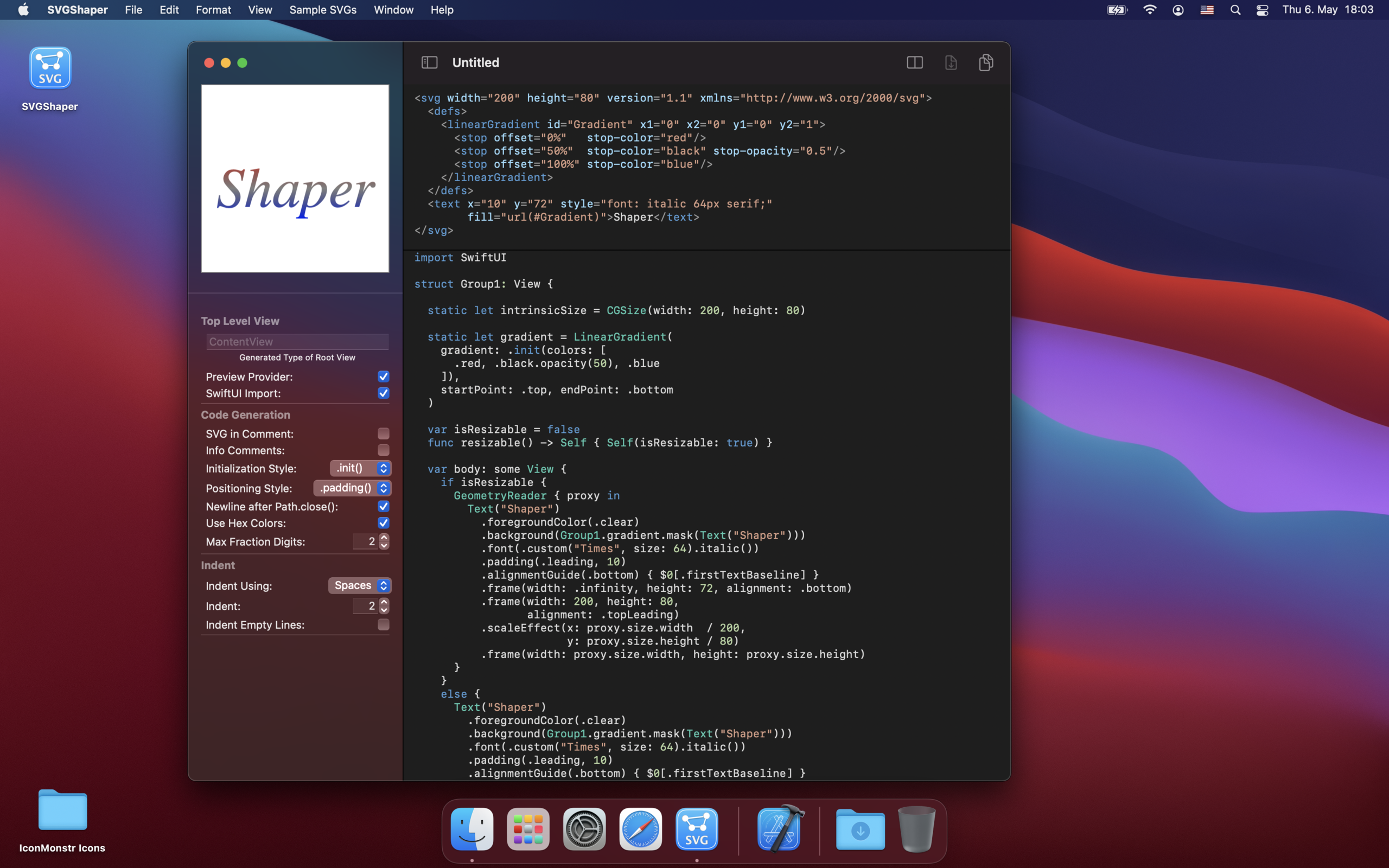Viewport: 1389px width, 868px height.
Task: Open the Format menu
Action: point(213,10)
